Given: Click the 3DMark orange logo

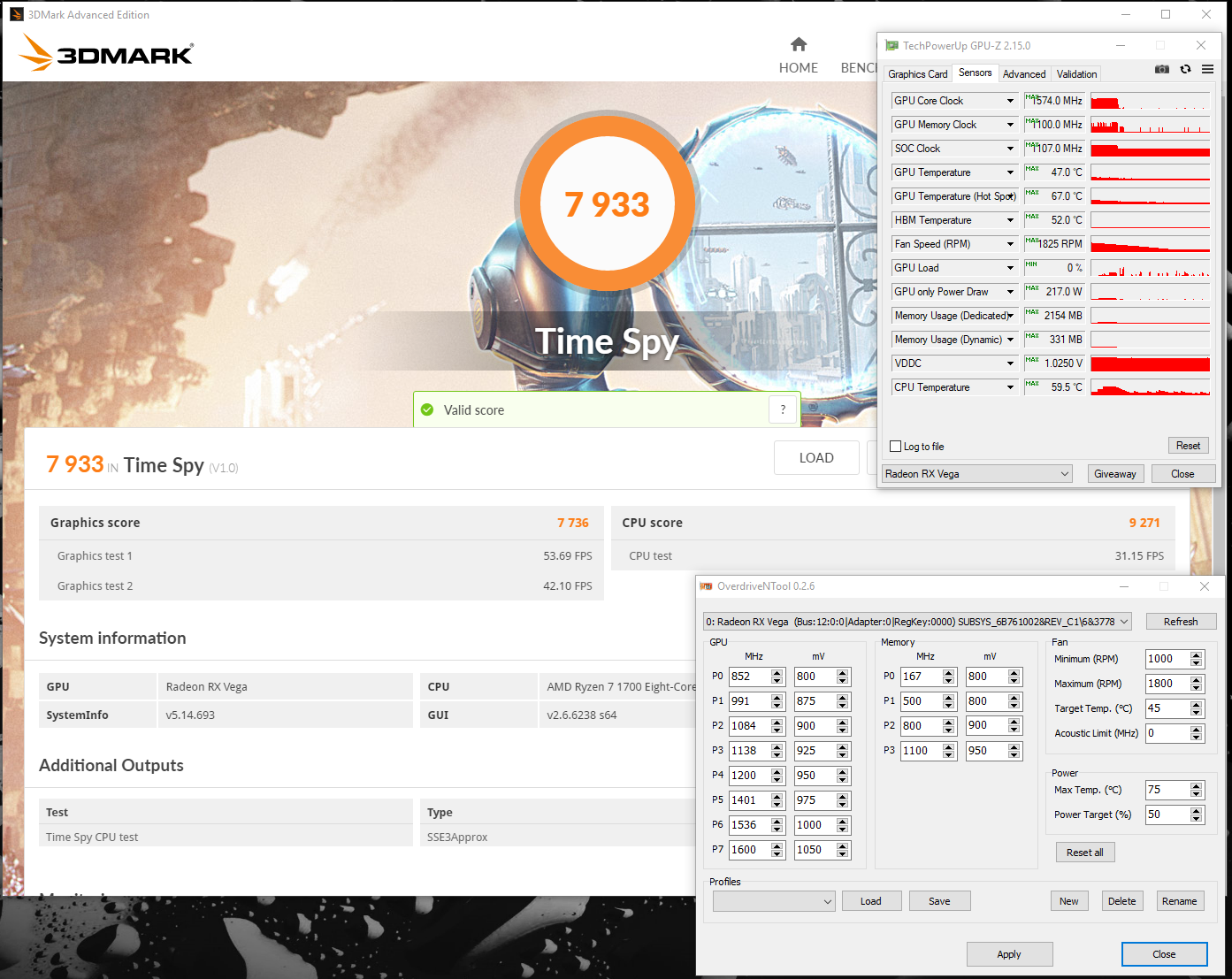Looking at the screenshot, I should click(105, 53).
